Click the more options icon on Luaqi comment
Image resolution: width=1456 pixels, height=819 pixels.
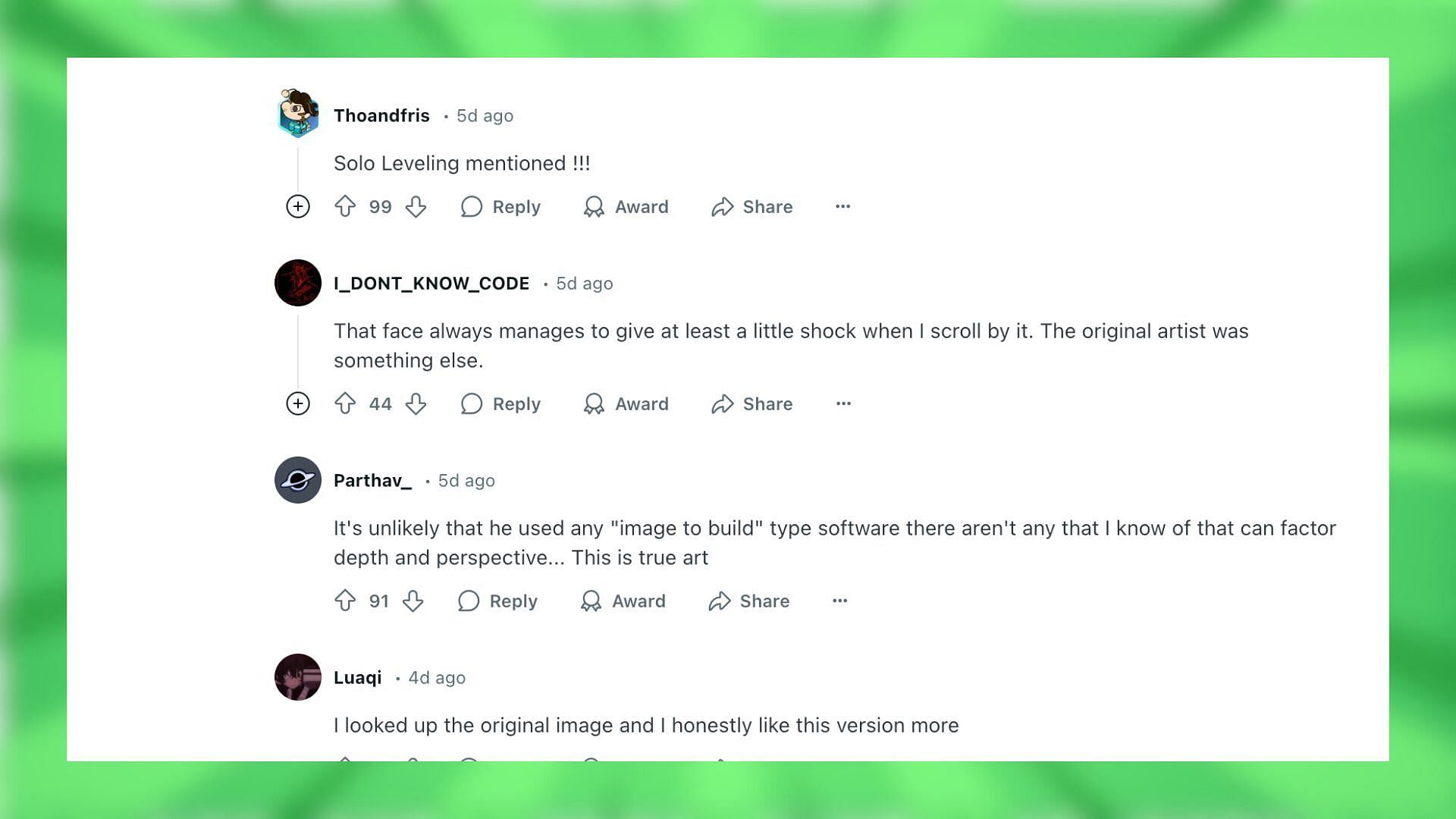coord(839,761)
